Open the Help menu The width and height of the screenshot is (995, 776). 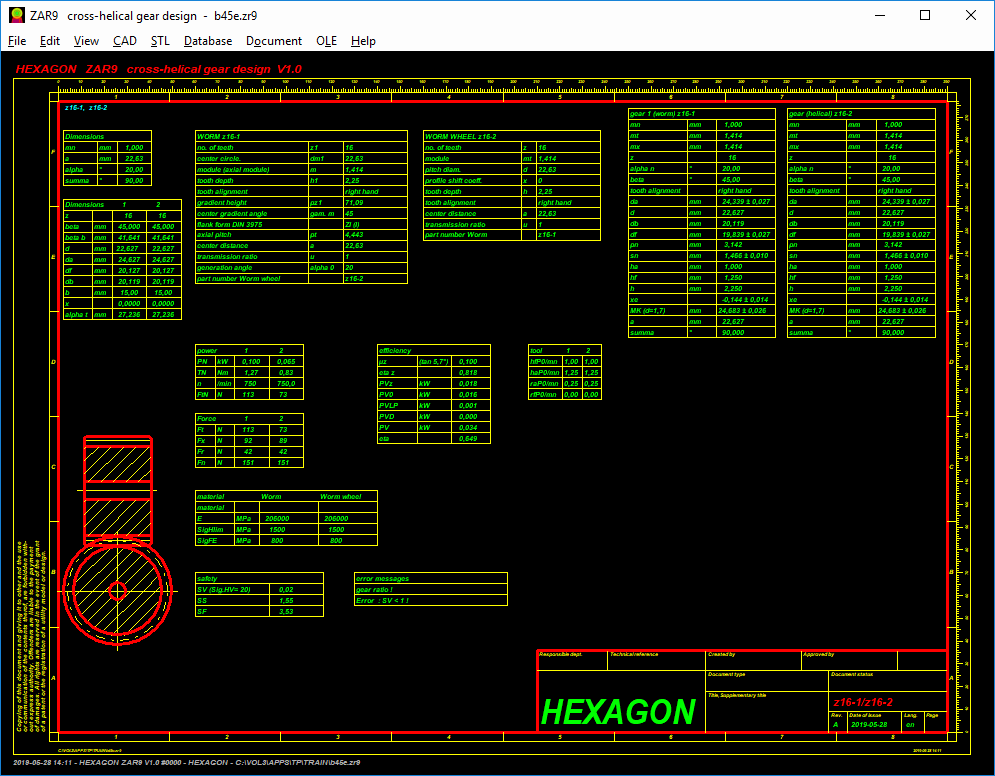pos(363,41)
